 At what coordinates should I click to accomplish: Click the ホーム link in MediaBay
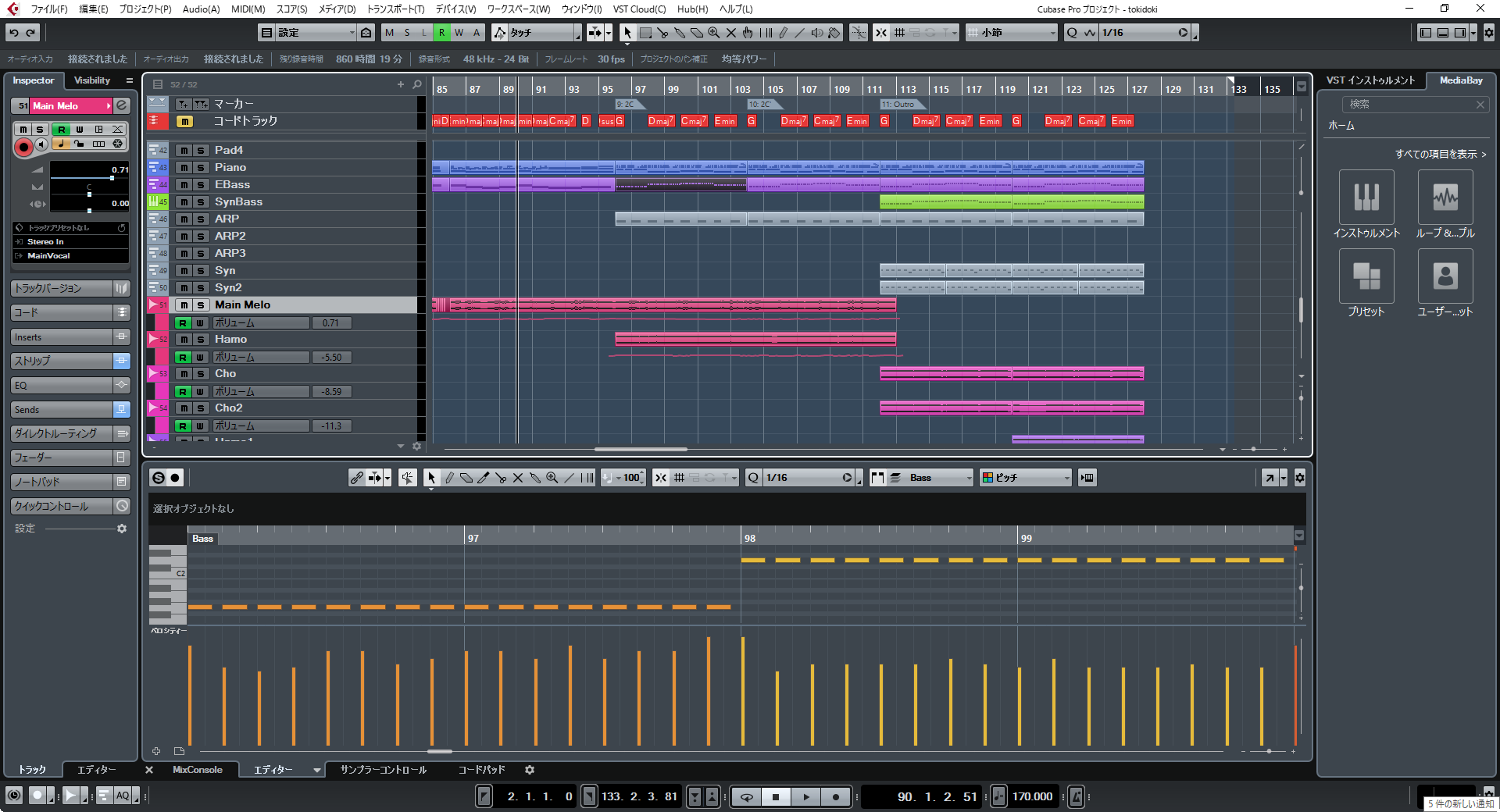1341,125
